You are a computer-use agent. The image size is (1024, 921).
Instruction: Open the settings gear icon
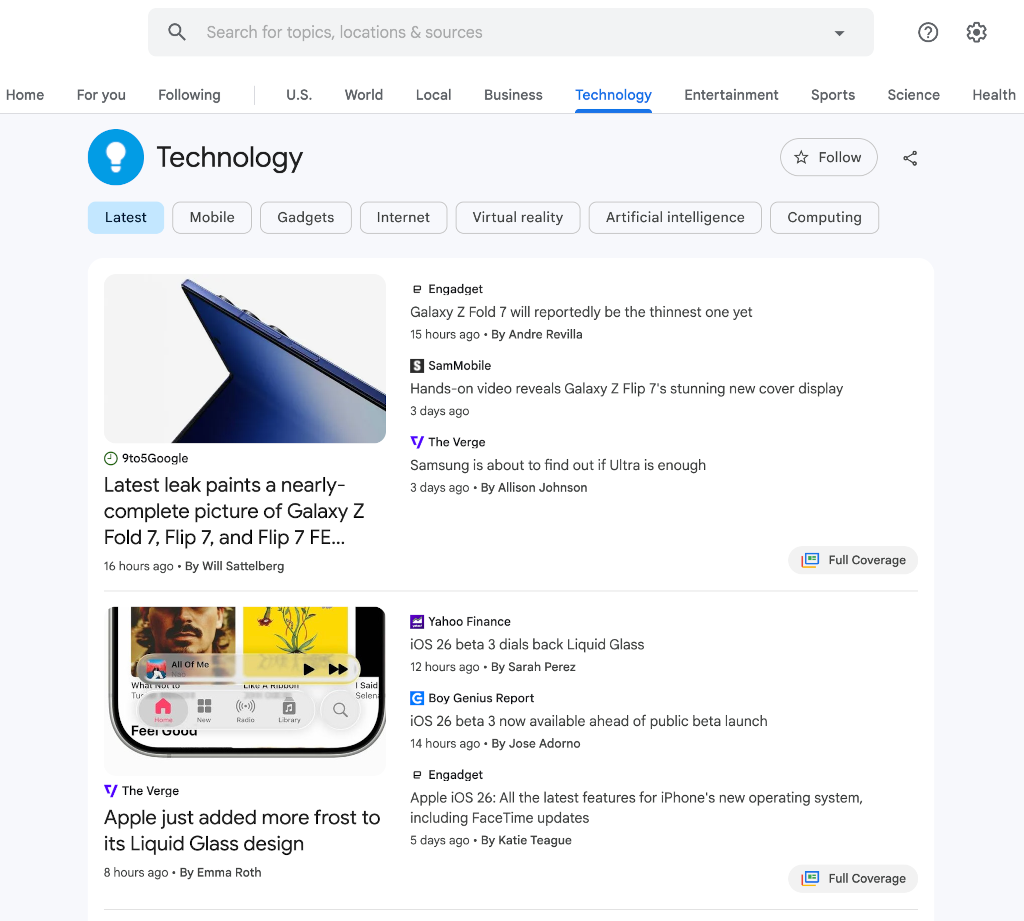click(976, 31)
